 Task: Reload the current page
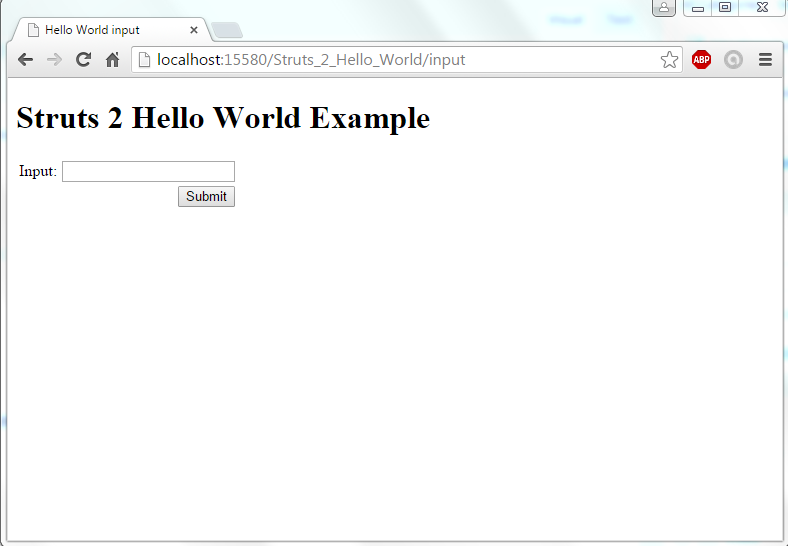(83, 60)
